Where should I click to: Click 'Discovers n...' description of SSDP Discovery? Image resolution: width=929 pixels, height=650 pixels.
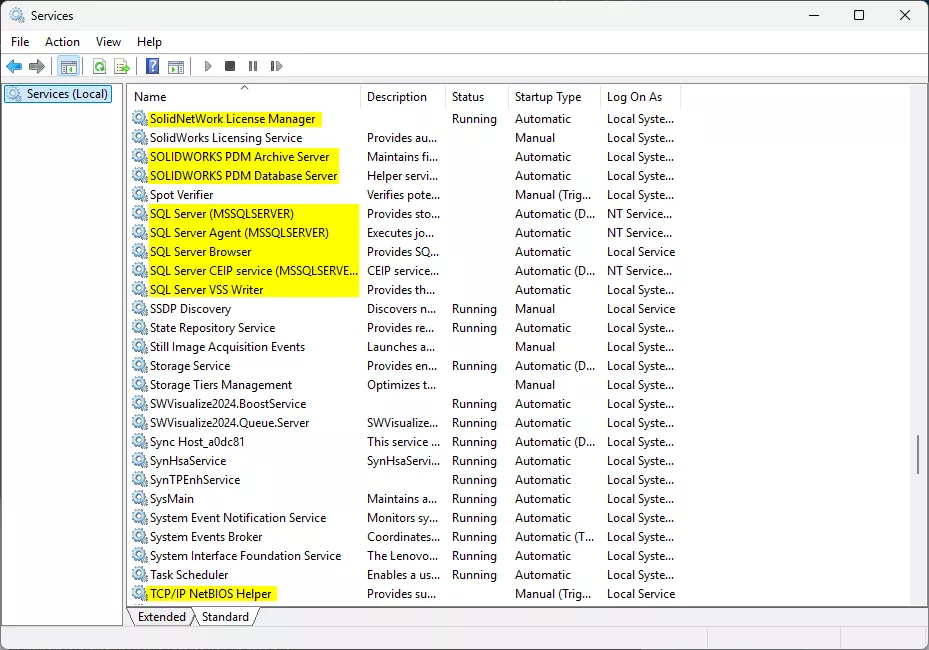(x=401, y=308)
